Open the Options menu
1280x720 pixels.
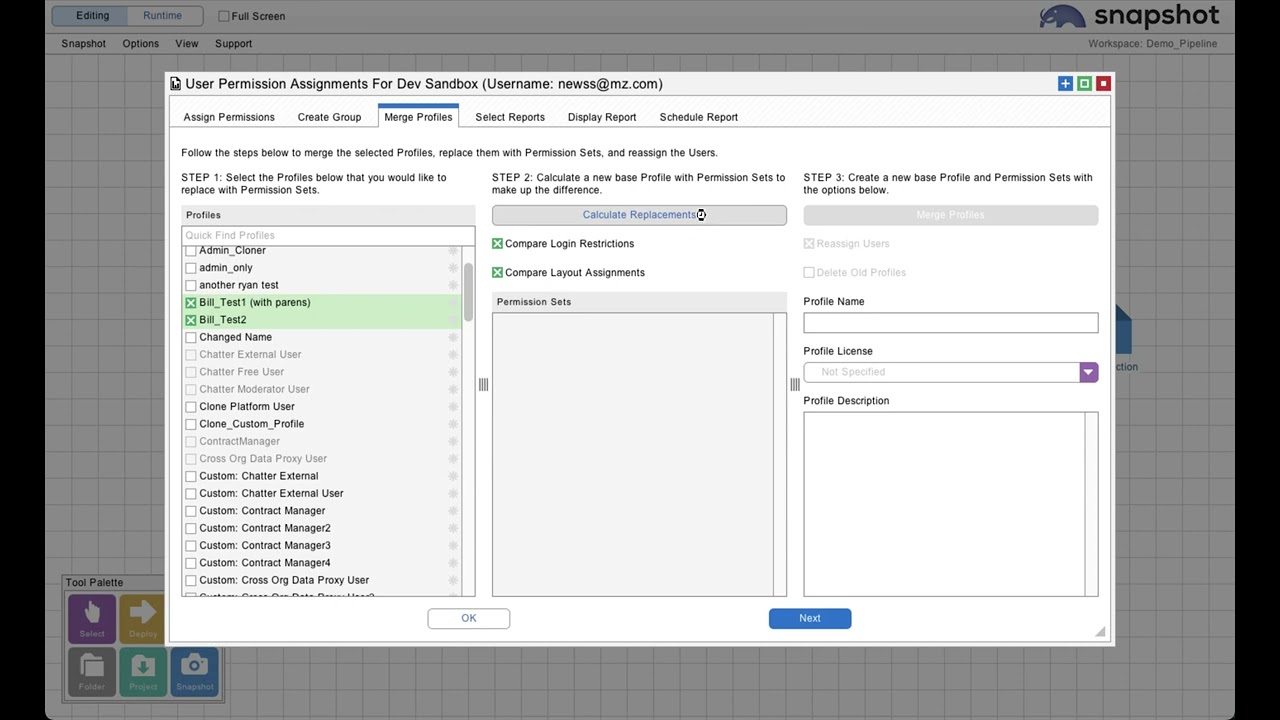point(140,44)
